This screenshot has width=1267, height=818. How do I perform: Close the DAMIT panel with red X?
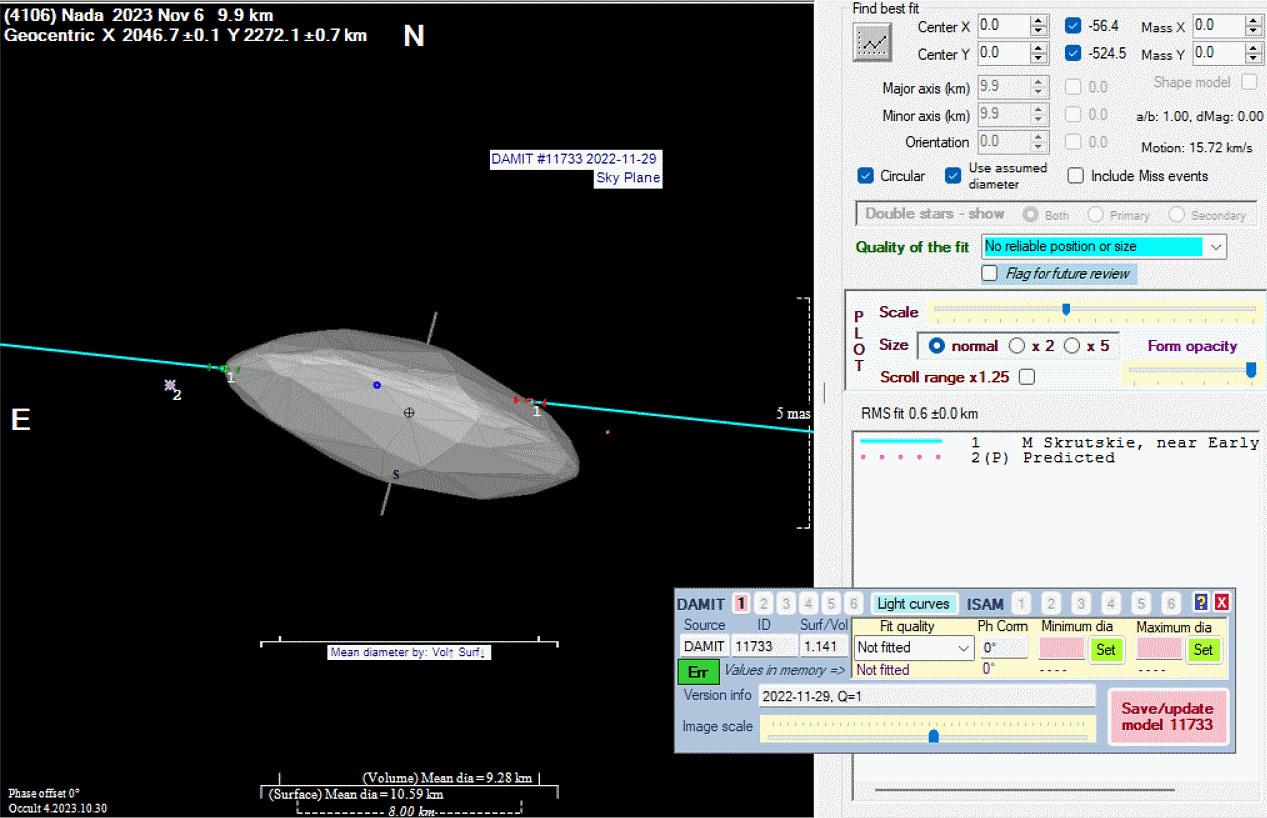click(1221, 603)
